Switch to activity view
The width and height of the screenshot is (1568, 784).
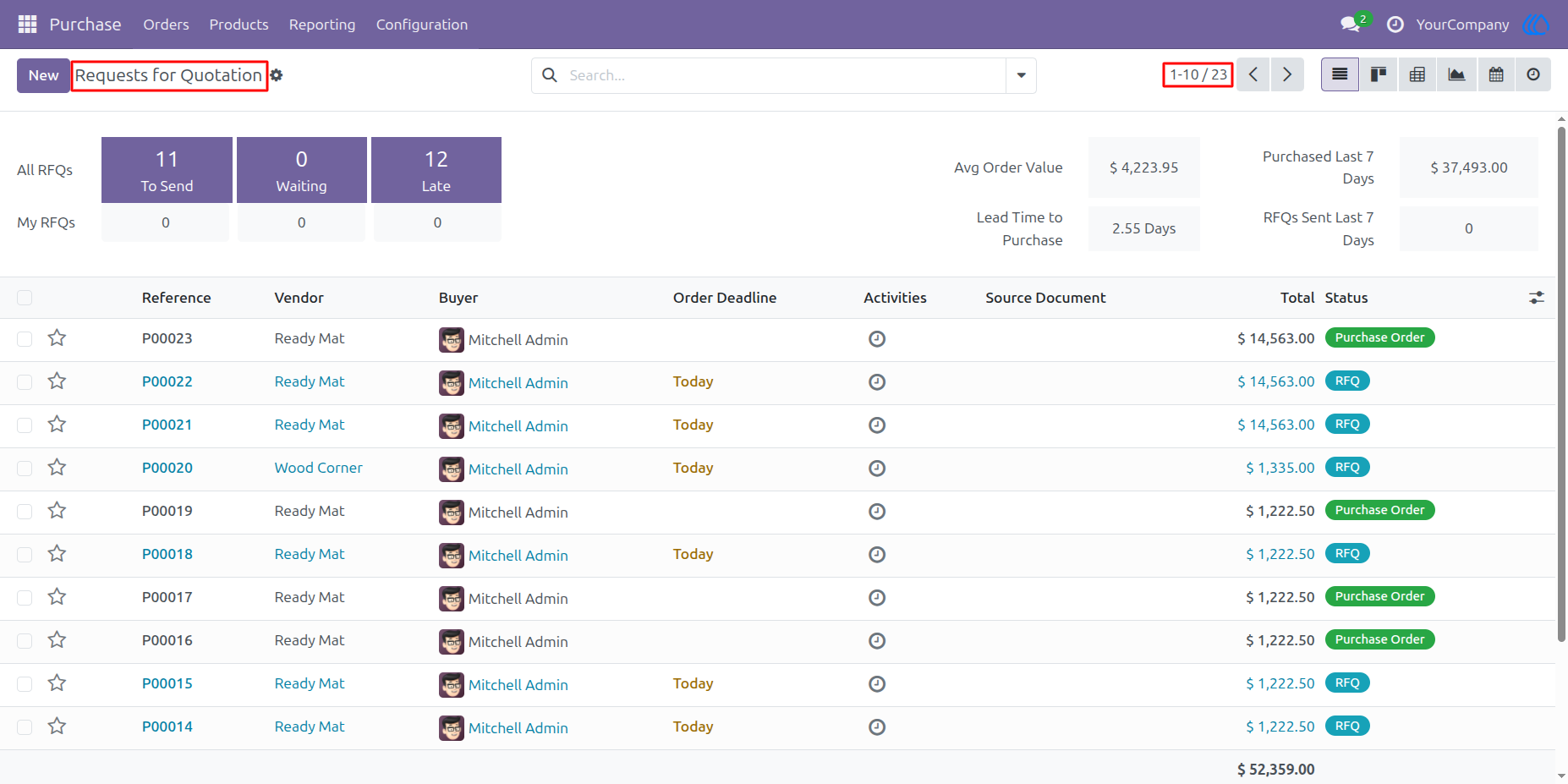click(1533, 74)
